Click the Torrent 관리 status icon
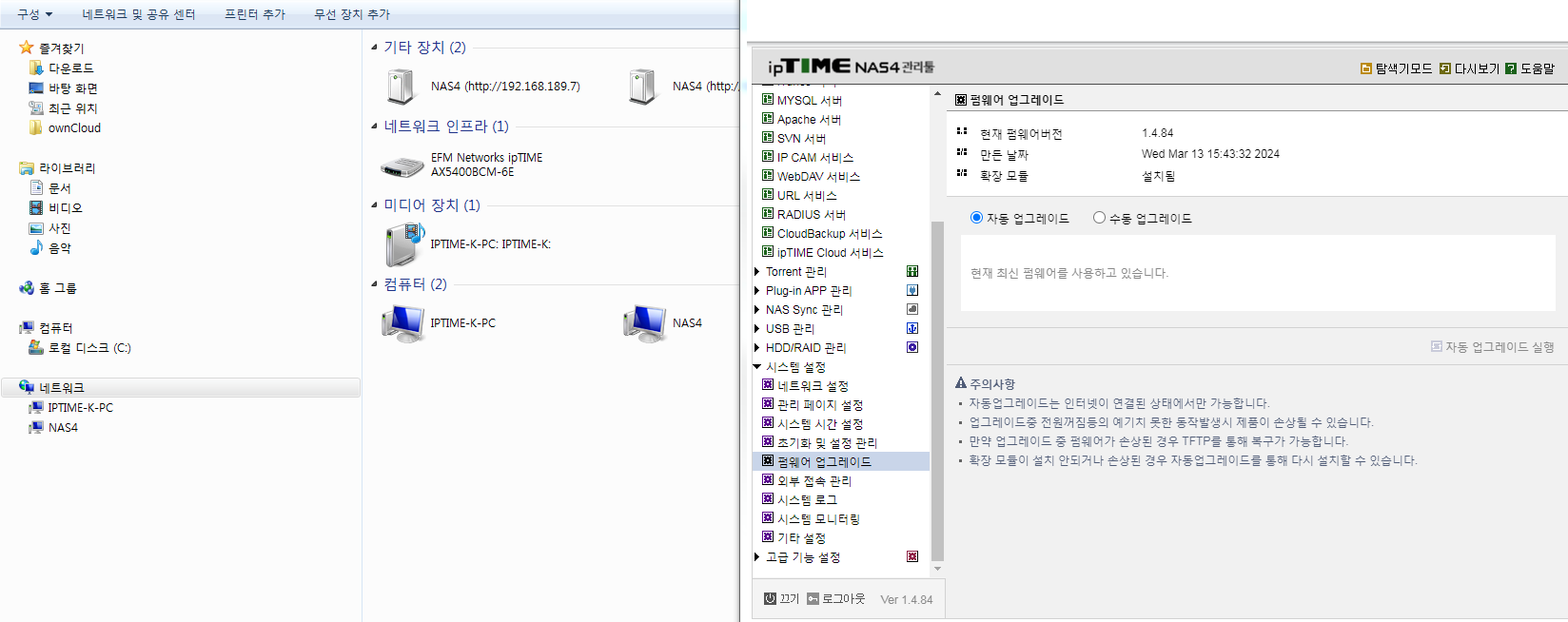The image size is (1568, 622). (x=912, y=272)
